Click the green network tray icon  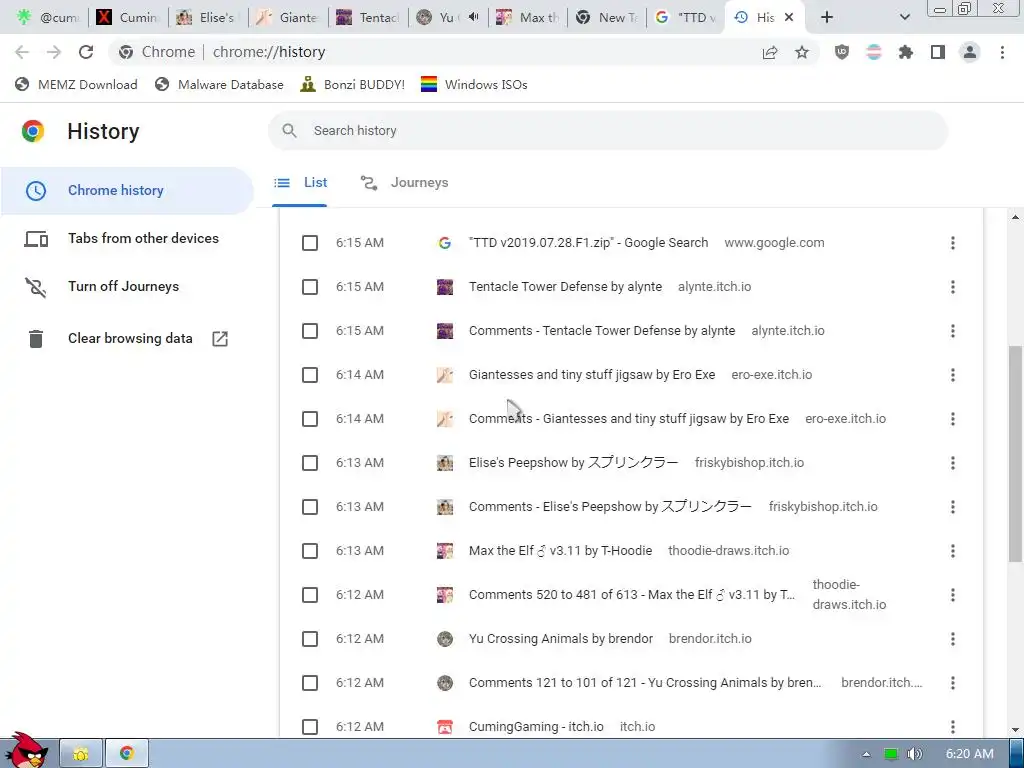pyautogui.click(x=890, y=754)
